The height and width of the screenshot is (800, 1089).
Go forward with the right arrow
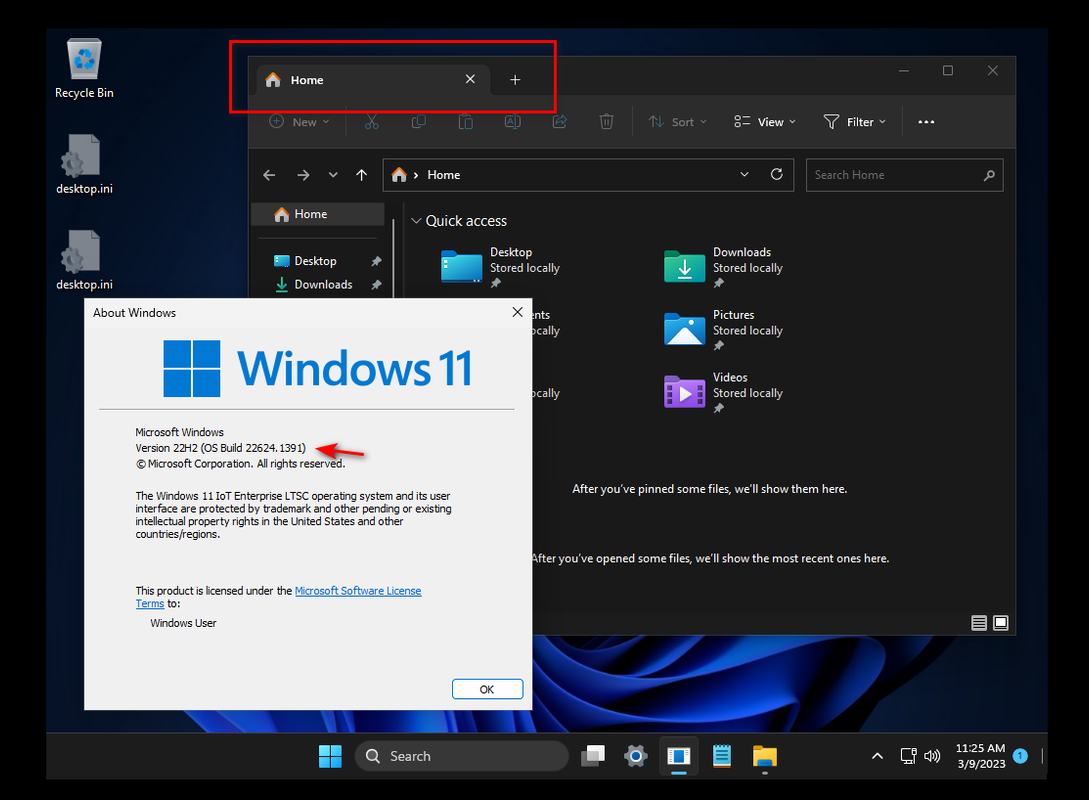[x=303, y=175]
